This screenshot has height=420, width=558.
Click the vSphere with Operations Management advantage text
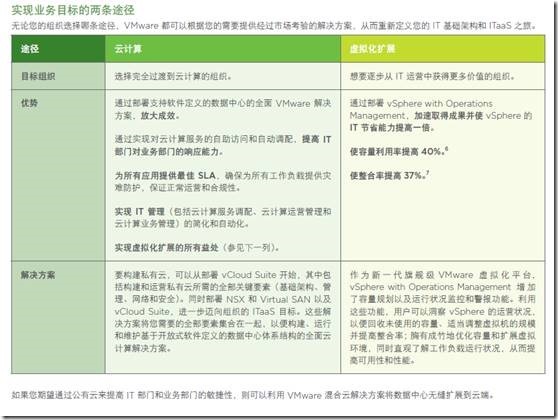(x=441, y=115)
